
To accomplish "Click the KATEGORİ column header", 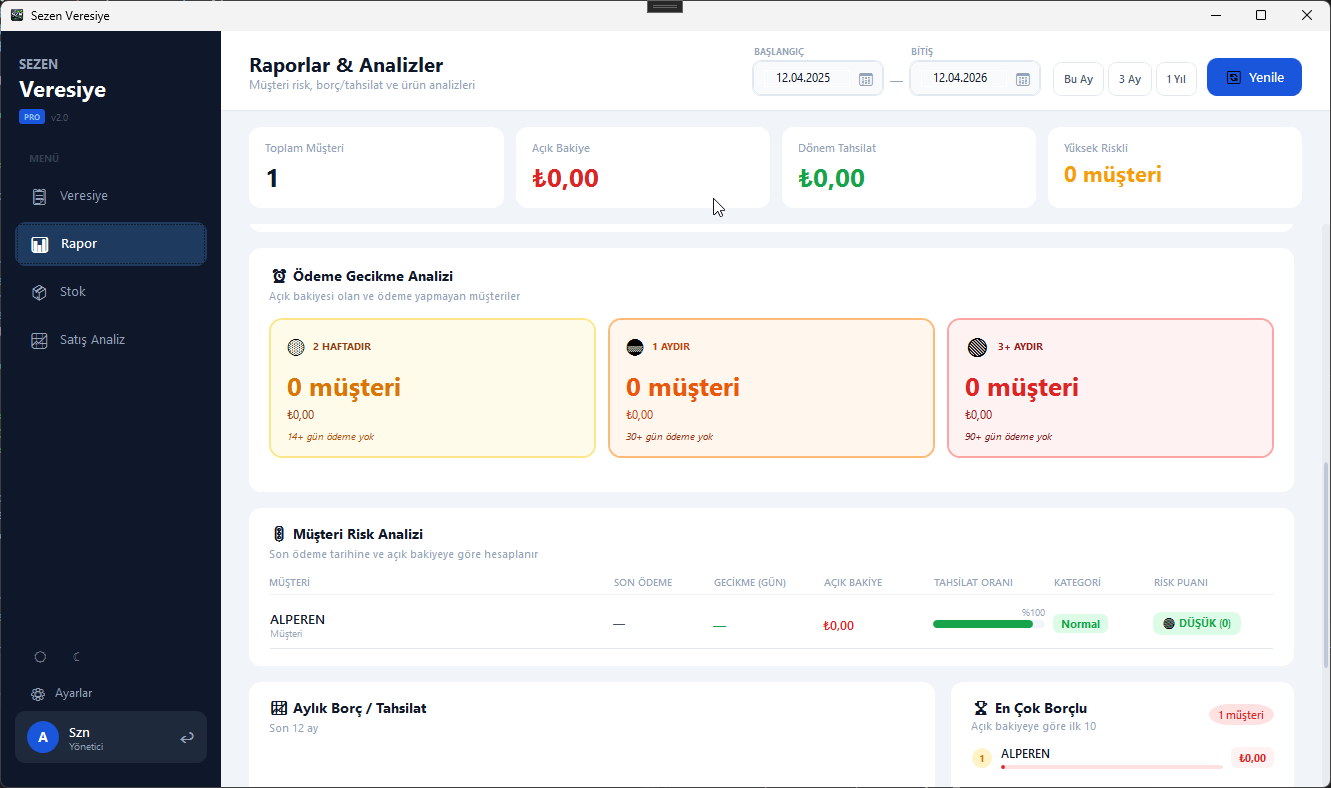I will (1077, 583).
